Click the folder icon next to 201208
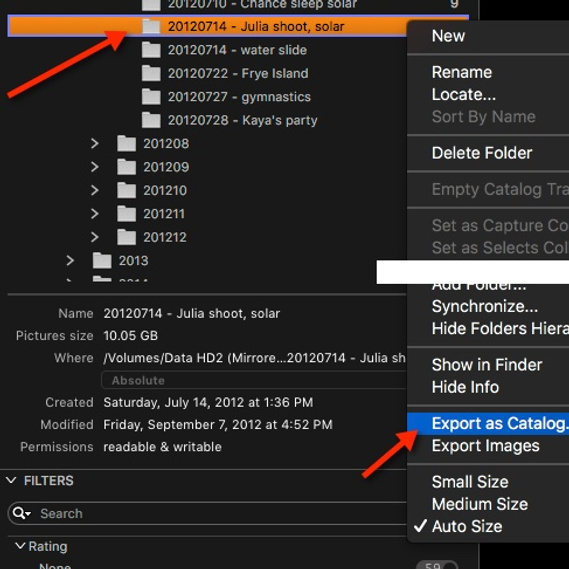569x569 pixels. point(127,143)
